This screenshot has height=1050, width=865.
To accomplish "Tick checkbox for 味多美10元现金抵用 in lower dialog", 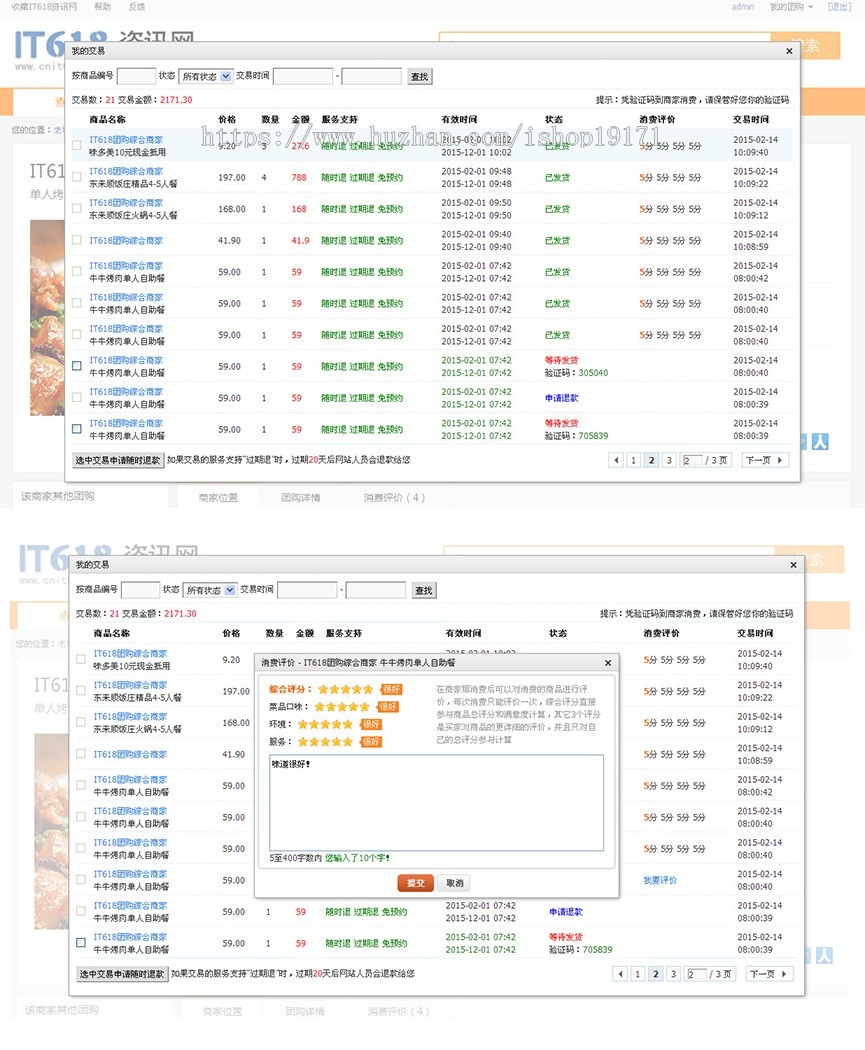I will click(81, 659).
